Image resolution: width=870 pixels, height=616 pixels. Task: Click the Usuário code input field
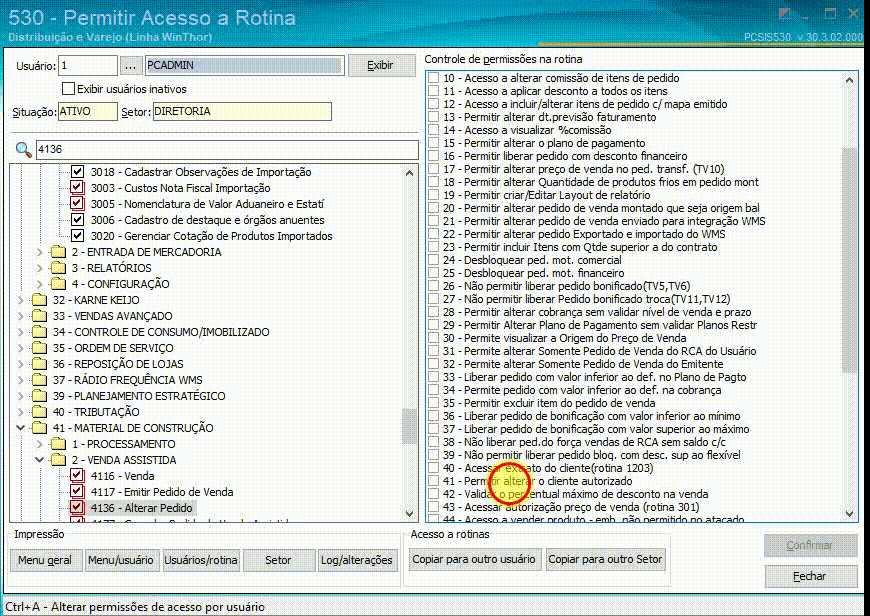pos(88,65)
